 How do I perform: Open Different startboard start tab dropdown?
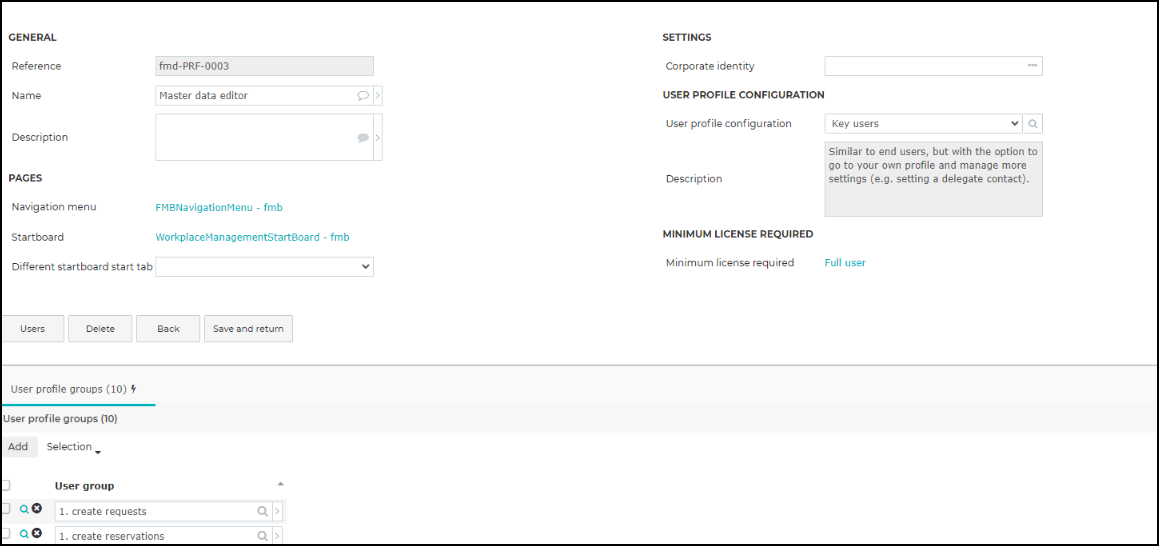[265, 267]
